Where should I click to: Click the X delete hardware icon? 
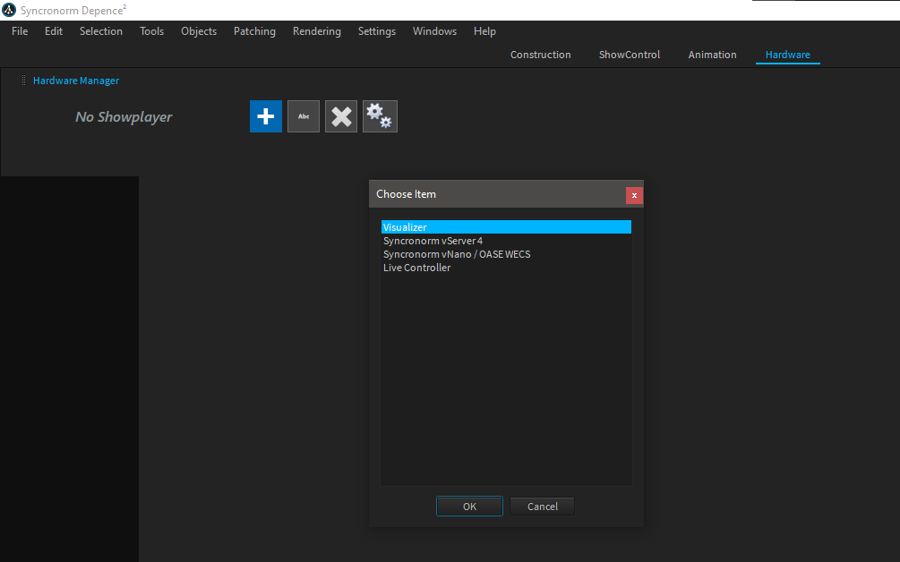pyautogui.click(x=341, y=116)
